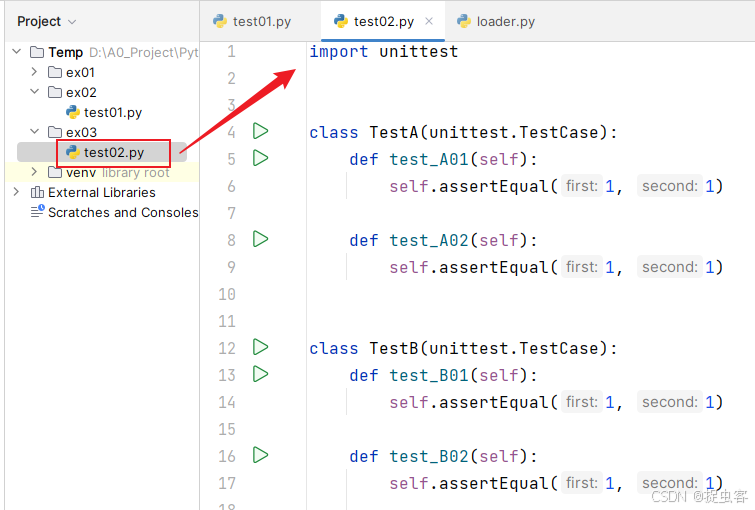Collapse the ex02 folder
755x510 pixels.
(x=35, y=92)
